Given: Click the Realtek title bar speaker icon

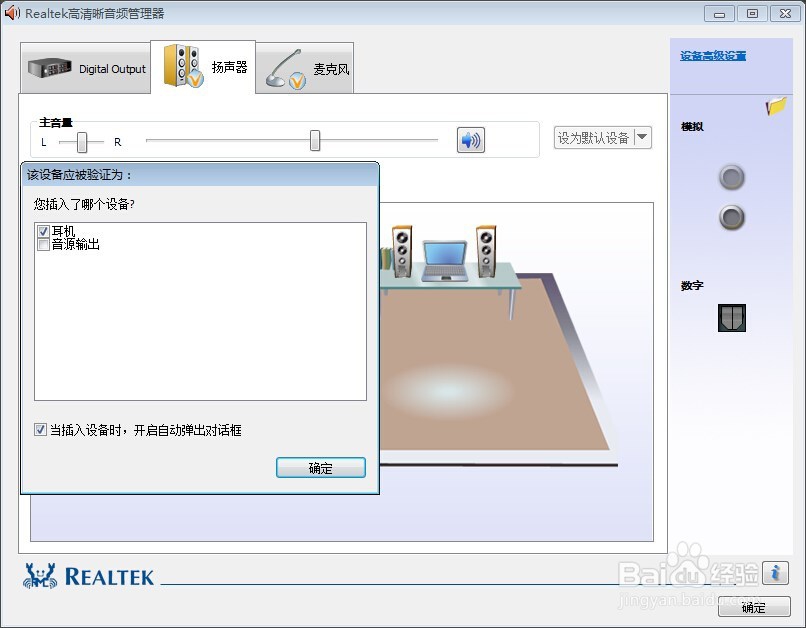Looking at the screenshot, I should pos(12,13).
